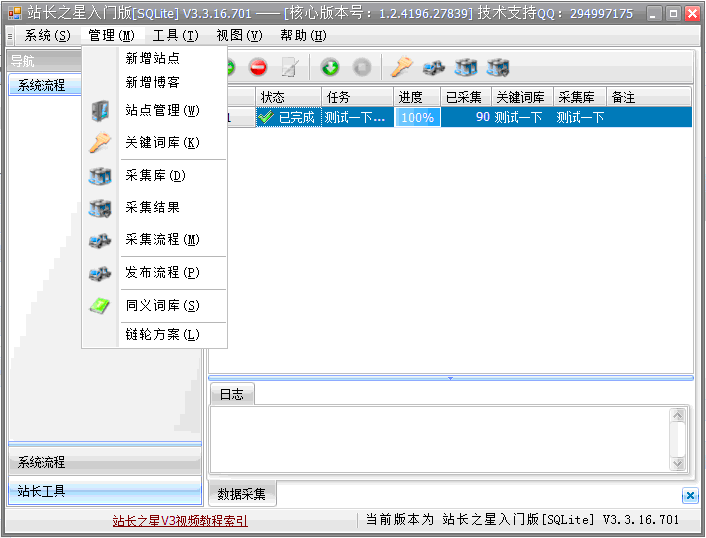Click the database icon beside 采集库
This screenshot has width=706, height=538.
[100, 176]
